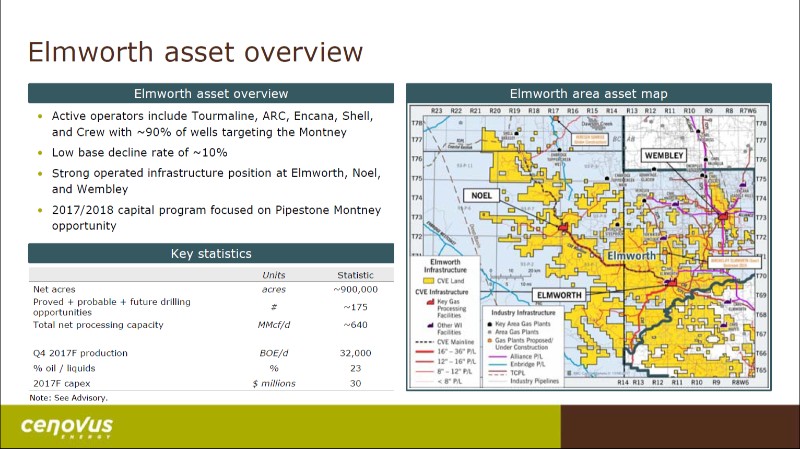Viewport: 800px width, 449px height.
Task: Click the 'Note: See Advisory.' footnote
Action: [x=68, y=398]
